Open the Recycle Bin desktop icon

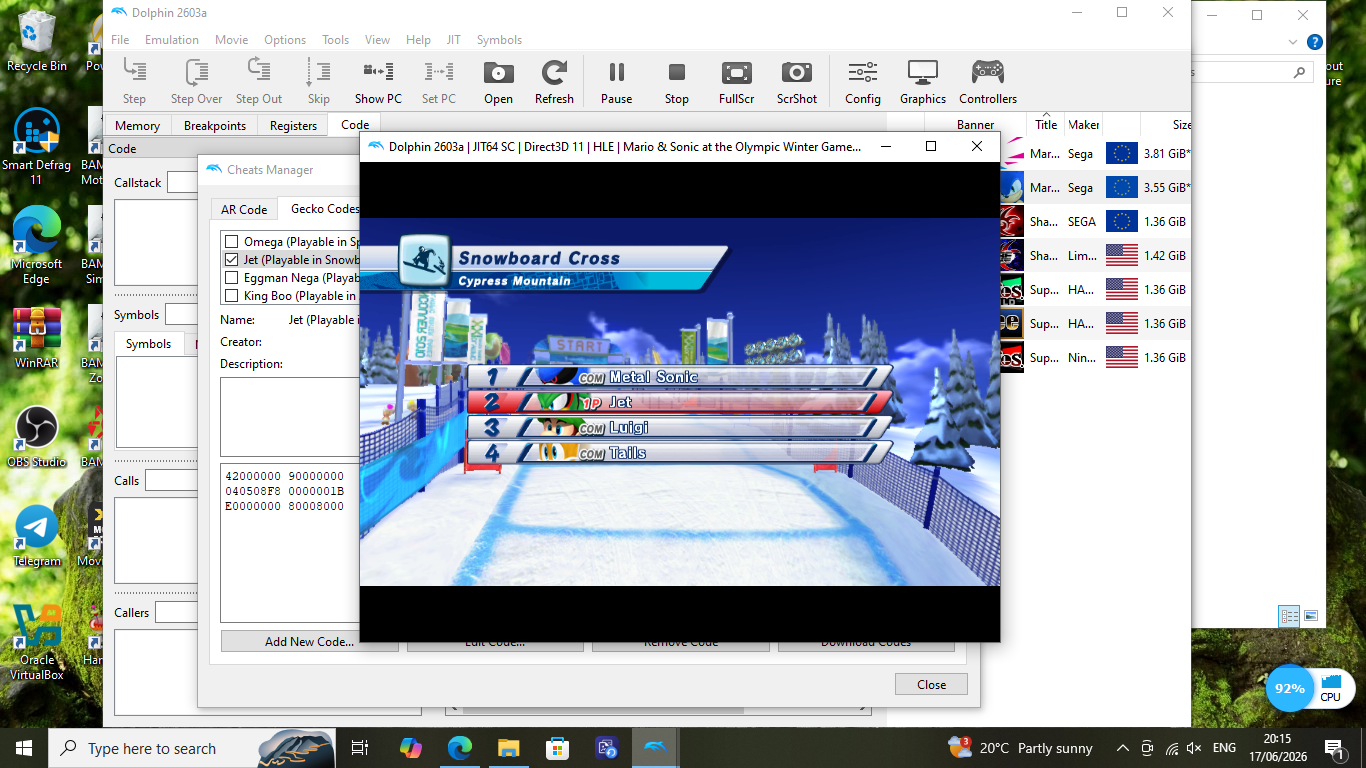pyautogui.click(x=37, y=42)
